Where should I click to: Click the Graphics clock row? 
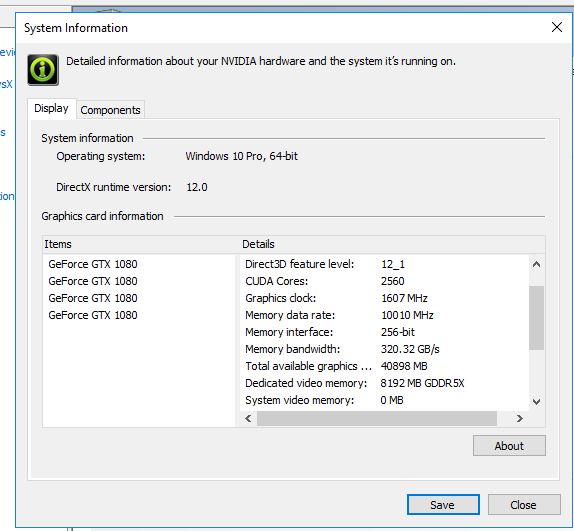click(384, 298)
